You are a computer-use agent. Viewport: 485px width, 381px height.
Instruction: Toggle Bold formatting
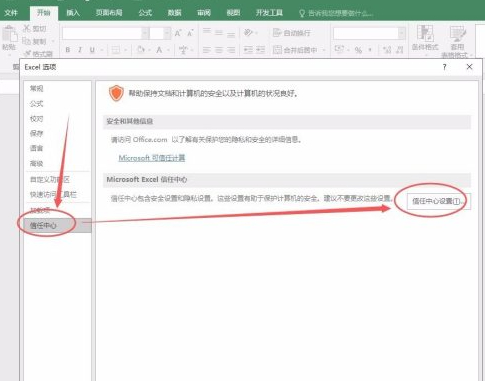click(x=68, y=50)
